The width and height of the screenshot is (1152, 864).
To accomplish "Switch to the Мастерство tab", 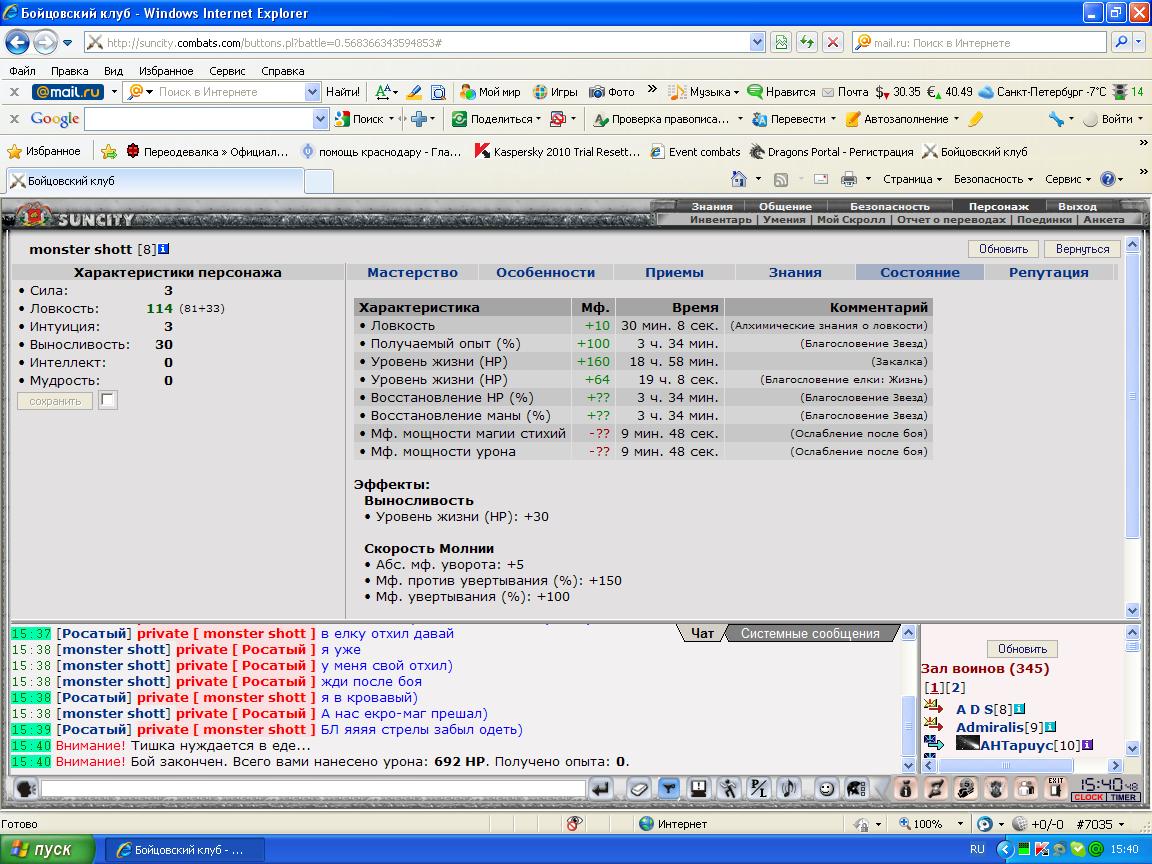I will point(412,273).
